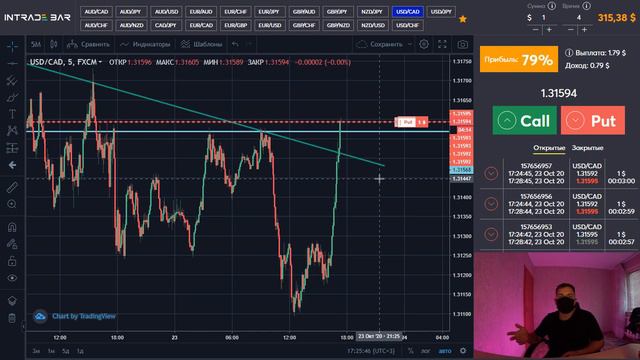Click the cloud logo near Chart by TradingView
This screenshot has width=640, height=360.
pyautogui.click(x=40, y=316)
